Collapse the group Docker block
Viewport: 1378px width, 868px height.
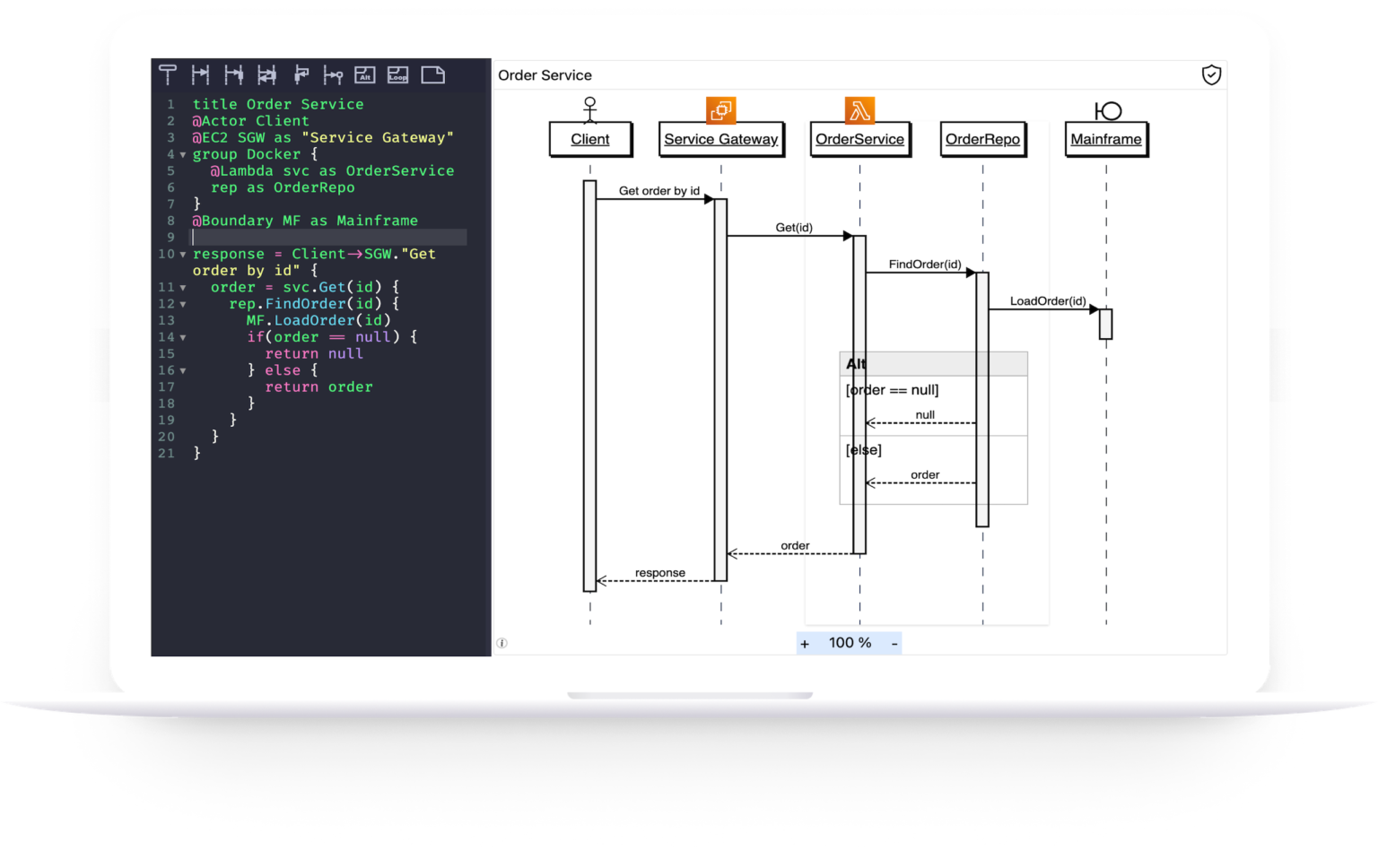182,154
